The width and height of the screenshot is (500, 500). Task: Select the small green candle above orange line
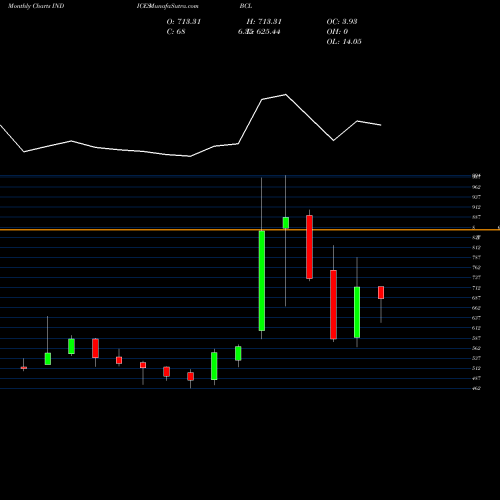(x=286, y=223)
